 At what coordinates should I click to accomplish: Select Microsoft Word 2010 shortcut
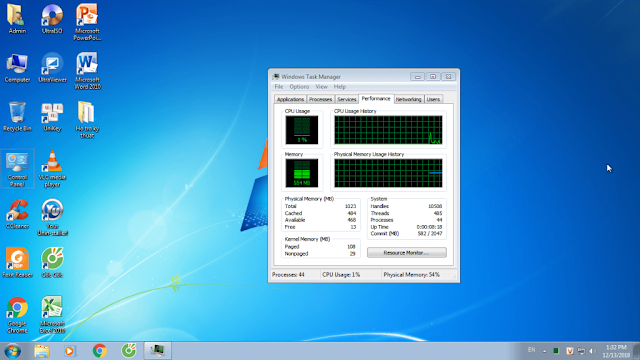(87, 71)
